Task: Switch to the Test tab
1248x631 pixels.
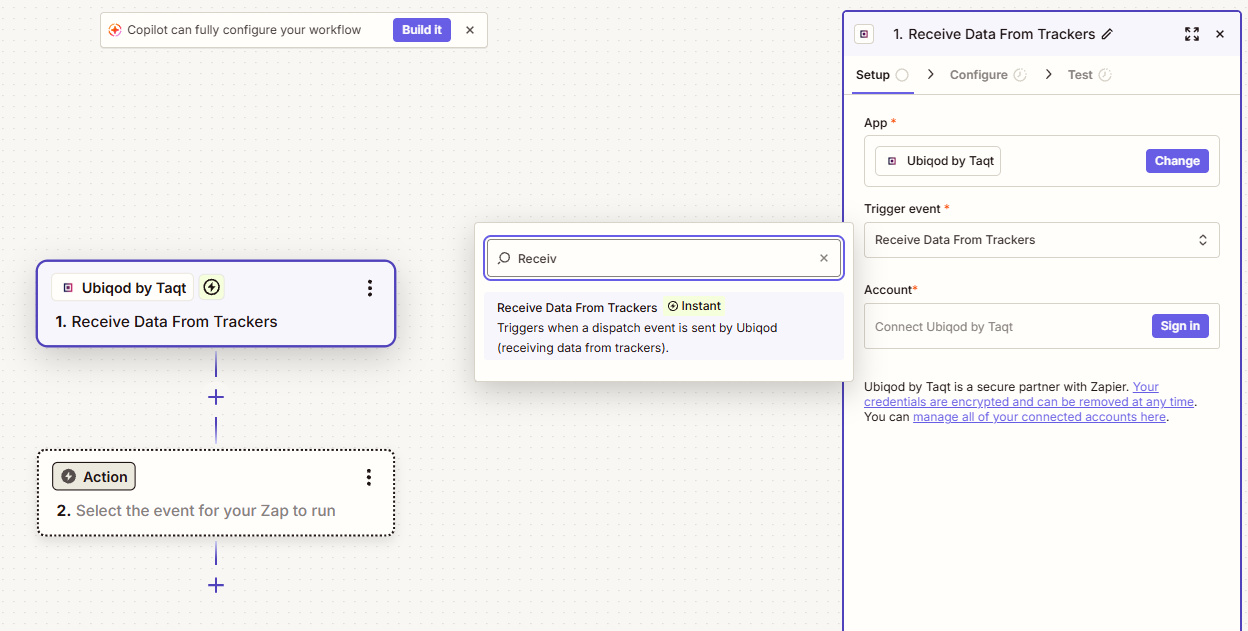Action: (1080, 75)
